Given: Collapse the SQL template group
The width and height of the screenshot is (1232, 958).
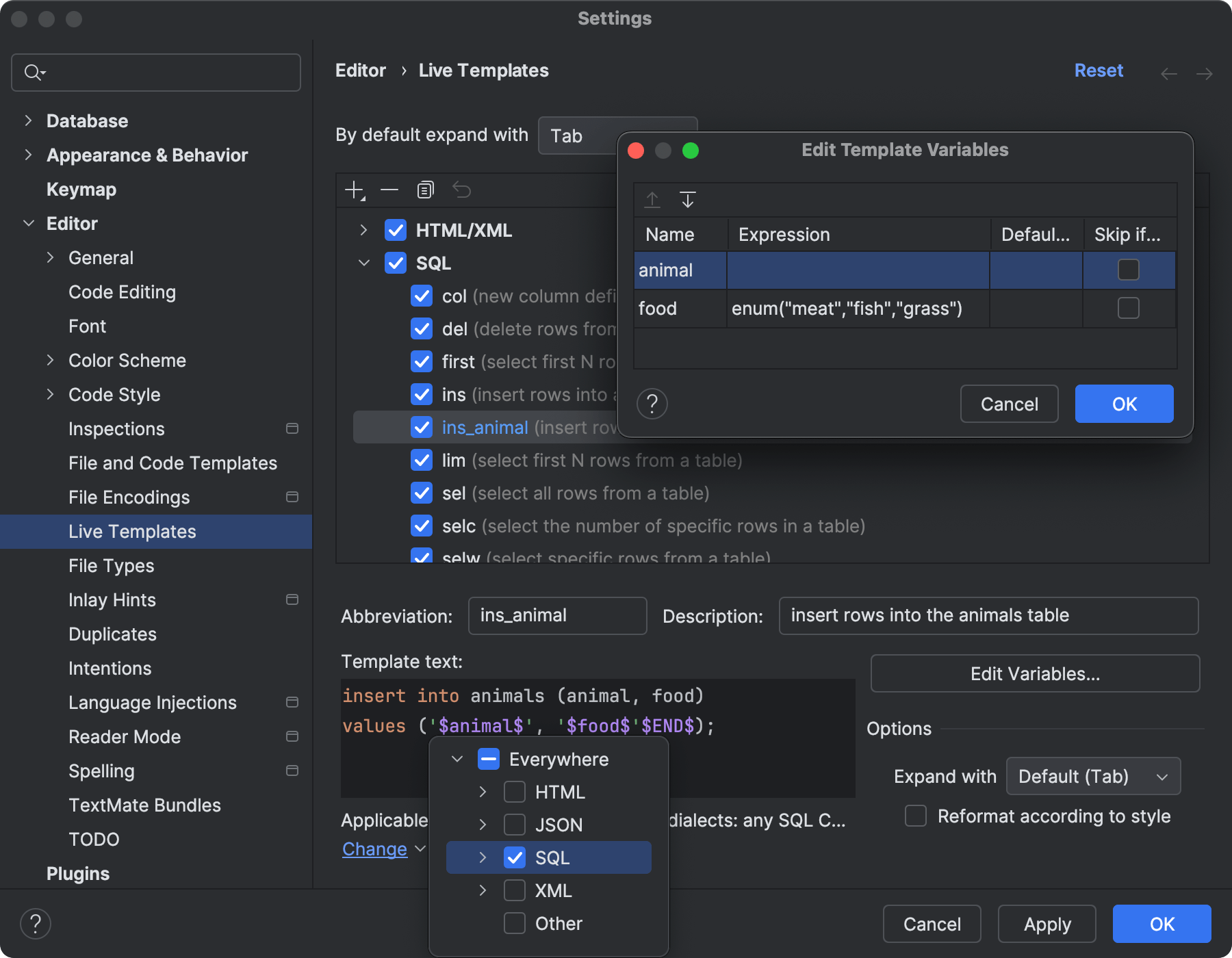Looking at the screenshot, I should (x=363, y=263).
